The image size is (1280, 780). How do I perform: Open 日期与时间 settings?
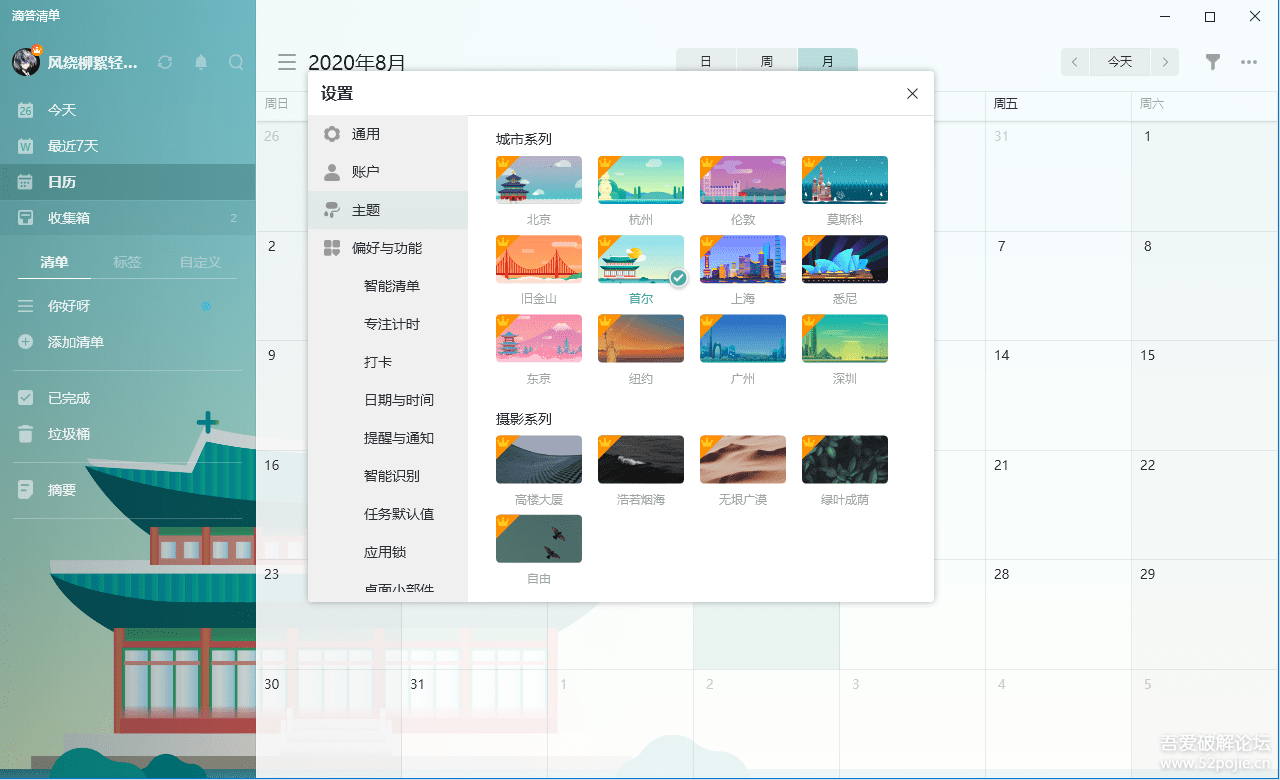pyautogui.click(x=388, y=400)
